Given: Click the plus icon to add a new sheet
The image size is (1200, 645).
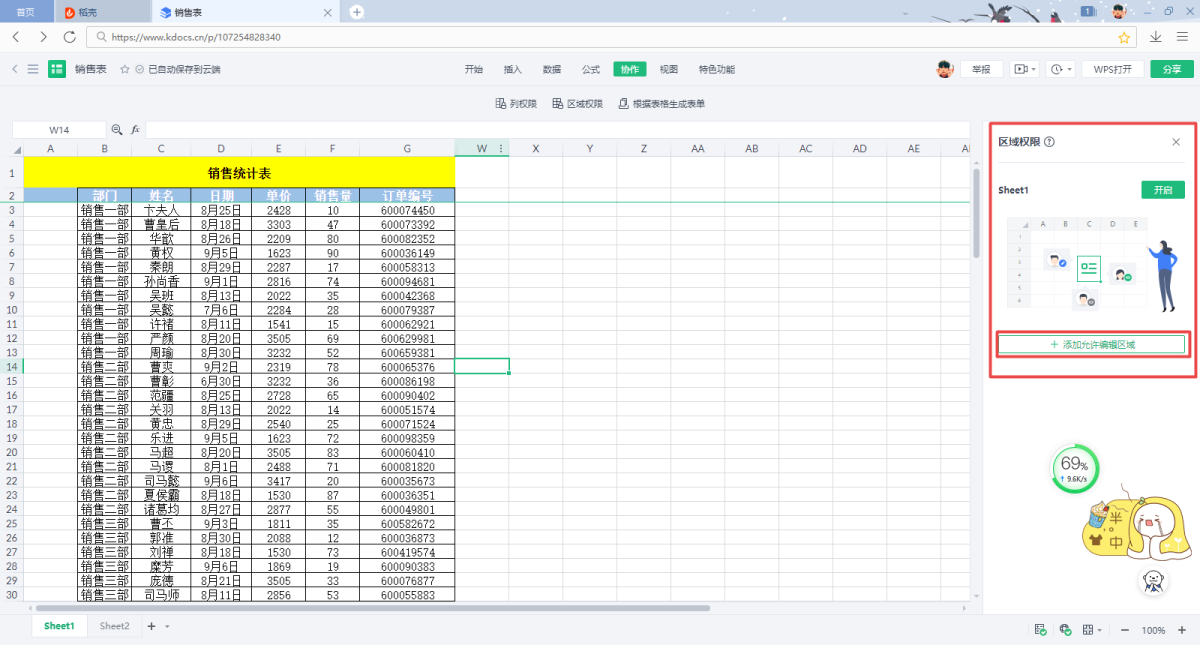Looking at the screenshot, I should pyautogui.click(x=152, y=626).
